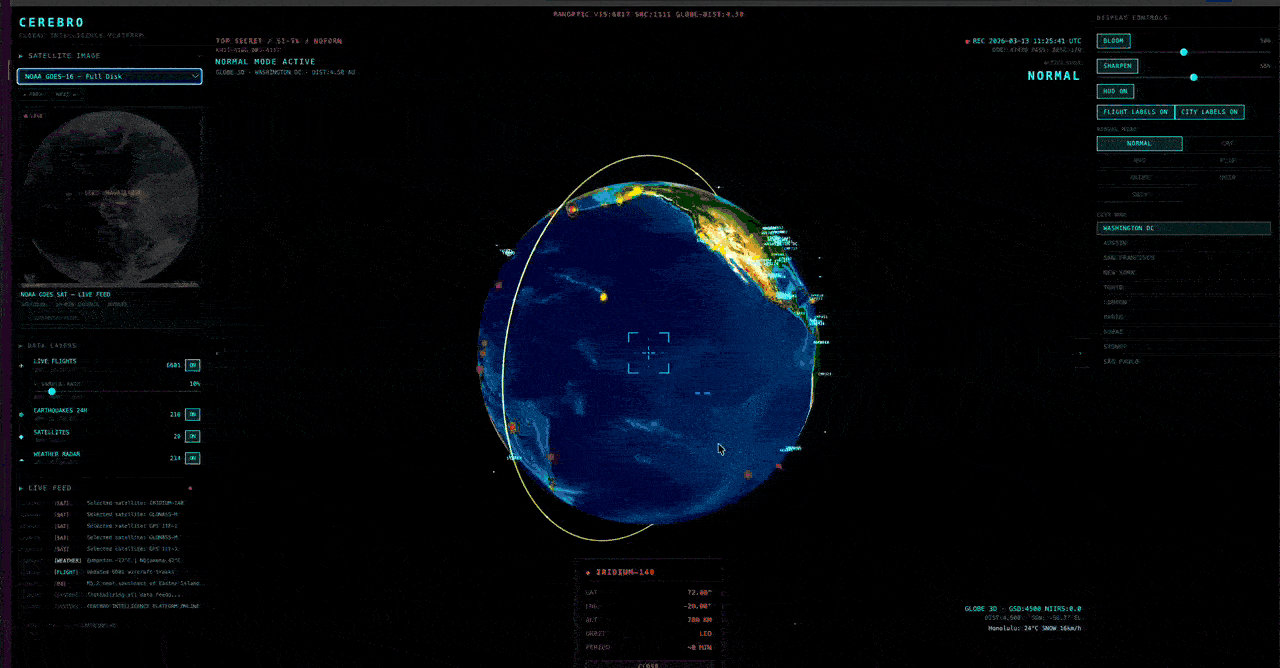Click the red diamond beside IRIDIUM-140

[x=587, y=573]
